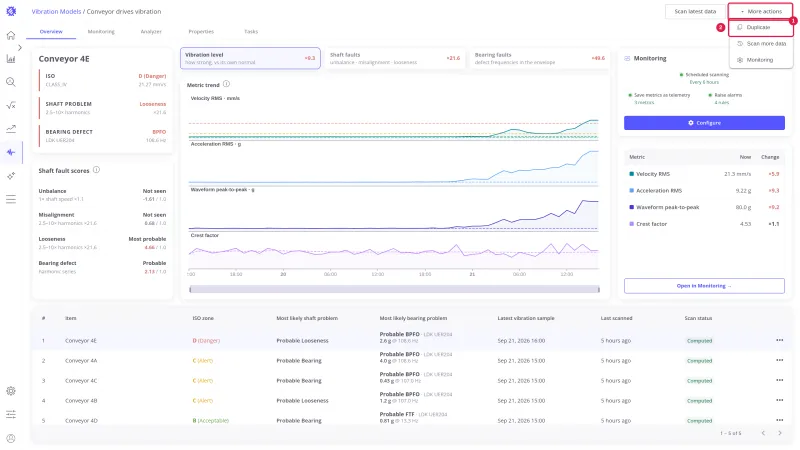The height and width of the screenshot is (450, 800).
Task: Click the metric trend time range slider
Action: [x=394, y=289]
